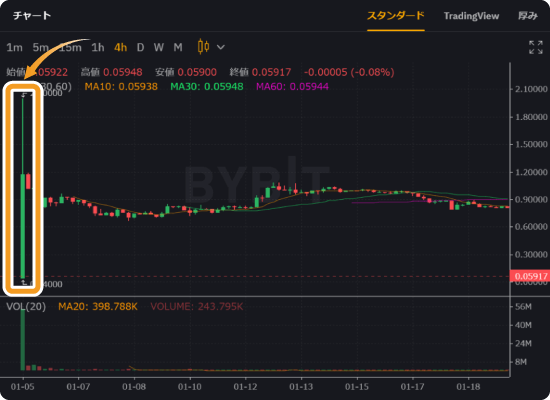Viewport: 550px width, 400px height.
Task: Select the 5m timeframe
Action: tap(41, 47)
